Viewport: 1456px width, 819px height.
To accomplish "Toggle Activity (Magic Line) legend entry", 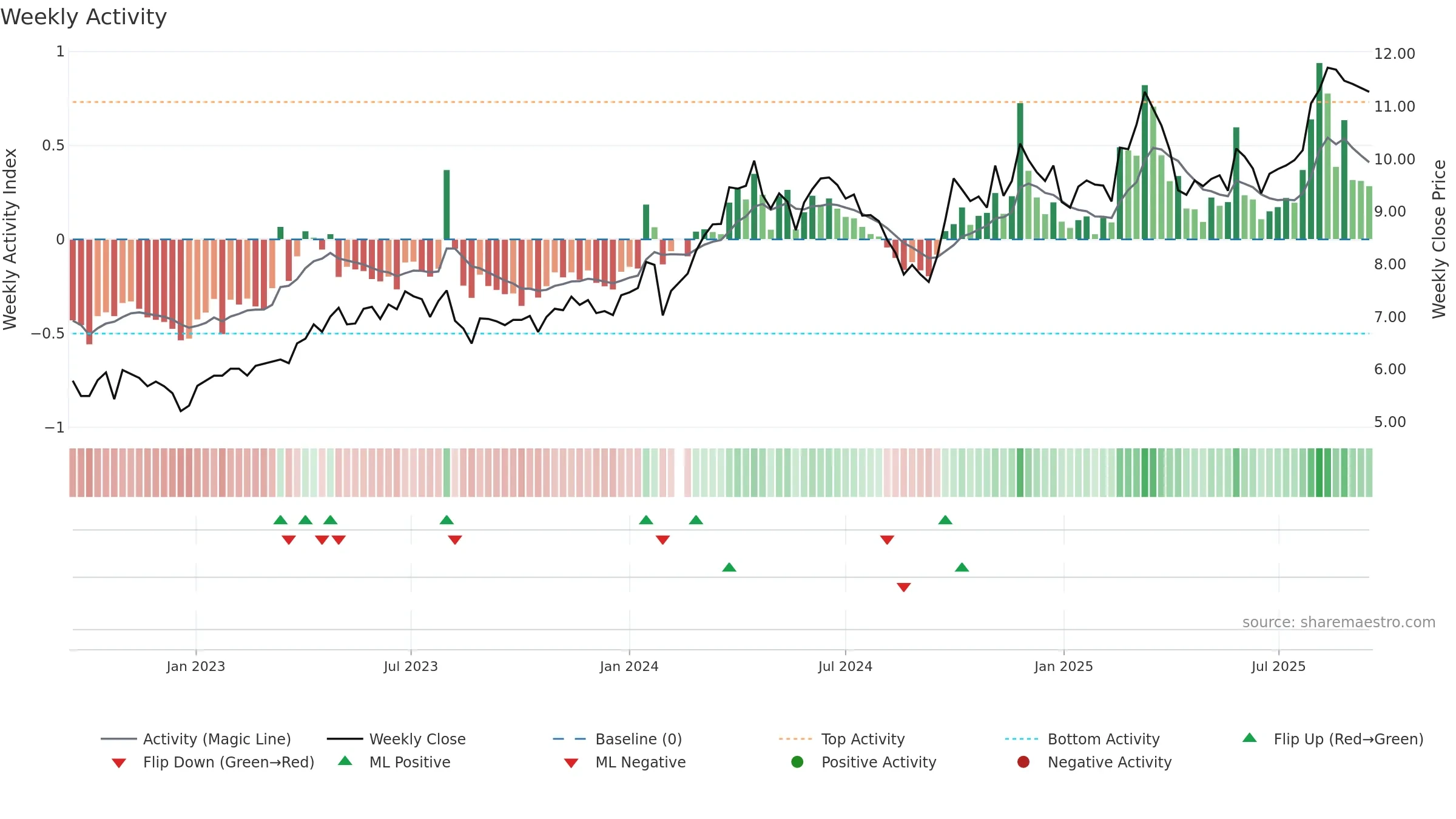I will point(196,739).
